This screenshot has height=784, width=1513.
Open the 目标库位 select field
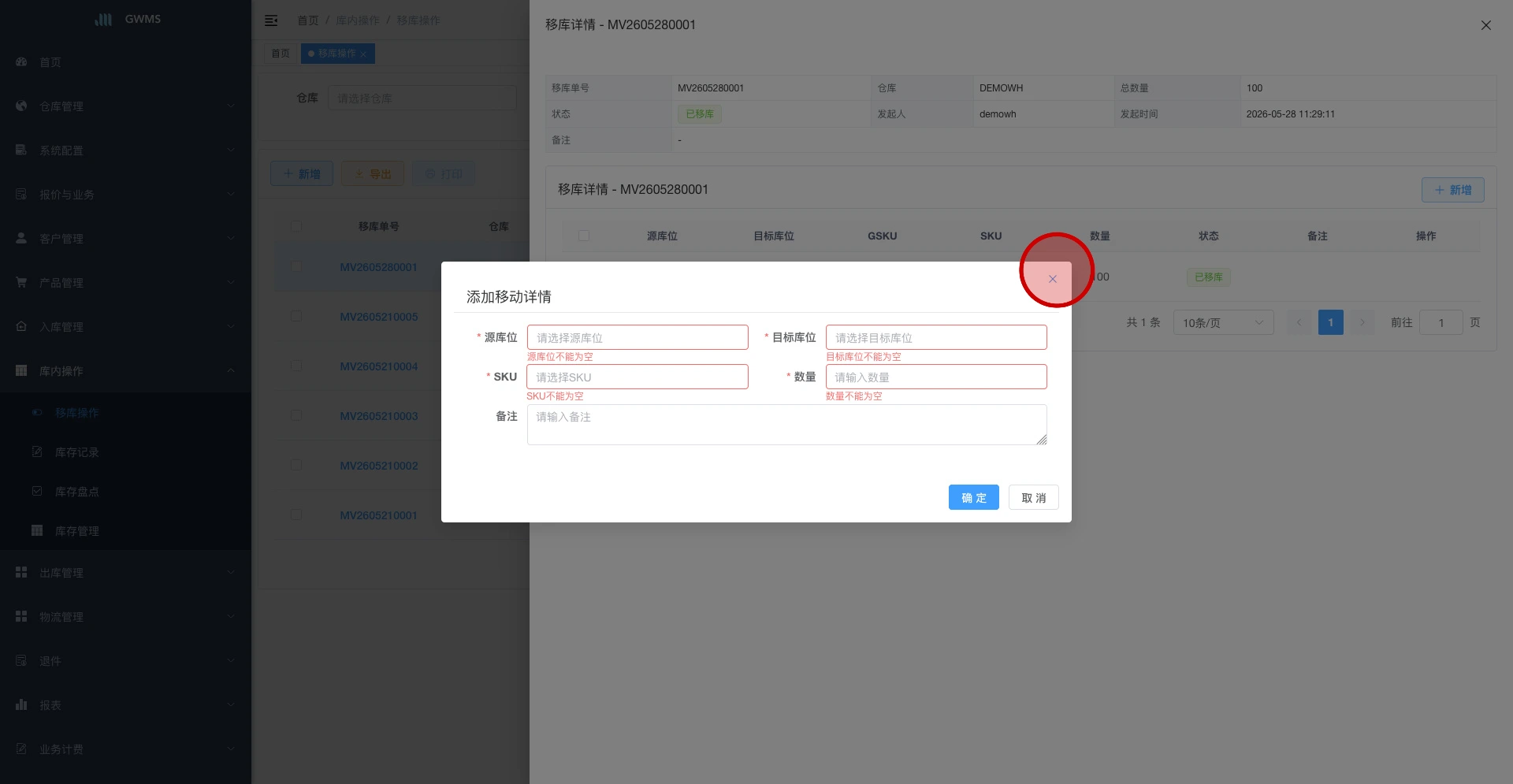coord(936,337)
